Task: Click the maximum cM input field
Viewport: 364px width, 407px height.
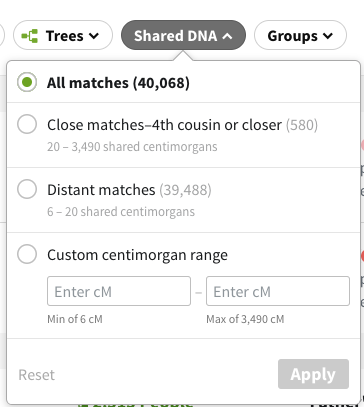Action: click(278, 291)
